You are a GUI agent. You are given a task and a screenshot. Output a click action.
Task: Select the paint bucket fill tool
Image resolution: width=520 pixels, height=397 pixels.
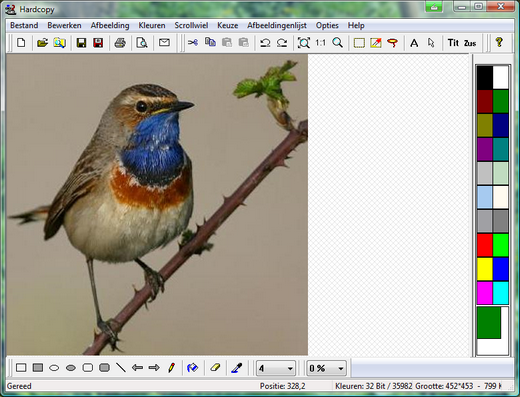[192, 368]
